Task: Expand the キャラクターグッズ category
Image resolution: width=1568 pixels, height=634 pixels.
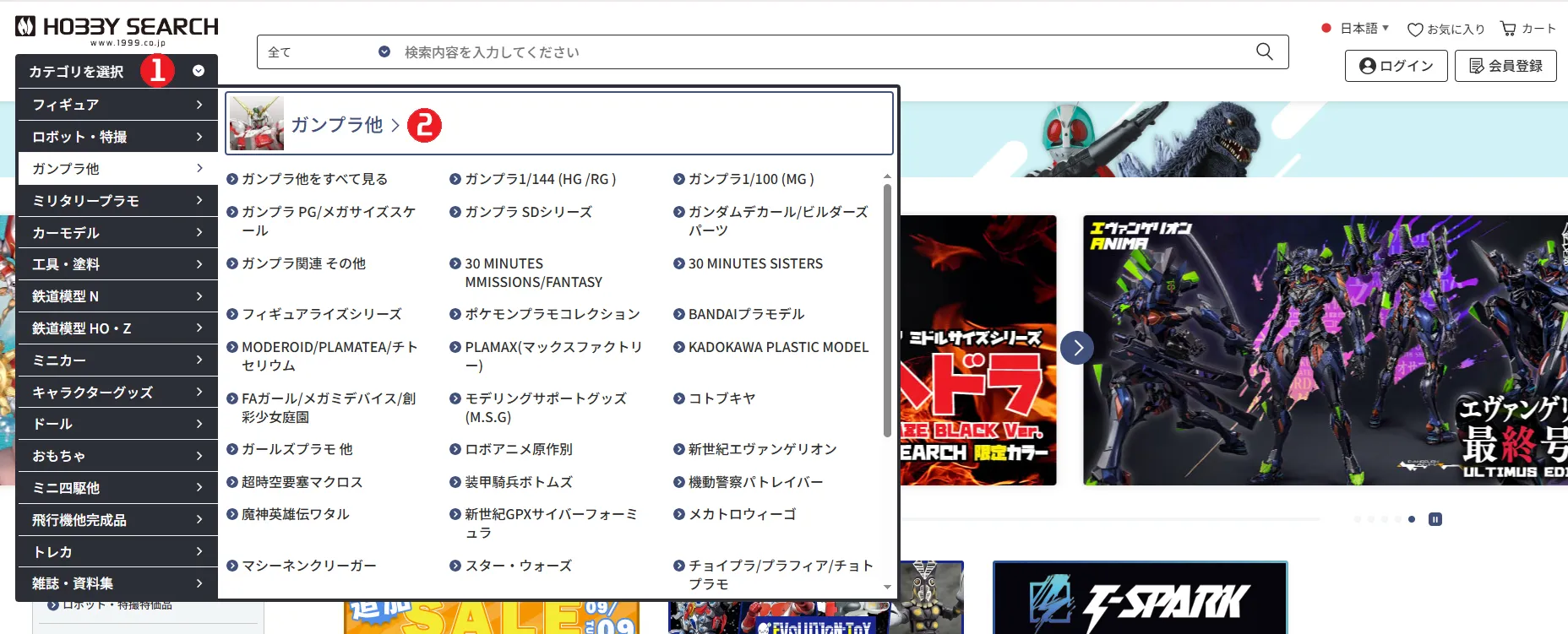Action: (x=117, y=393)
